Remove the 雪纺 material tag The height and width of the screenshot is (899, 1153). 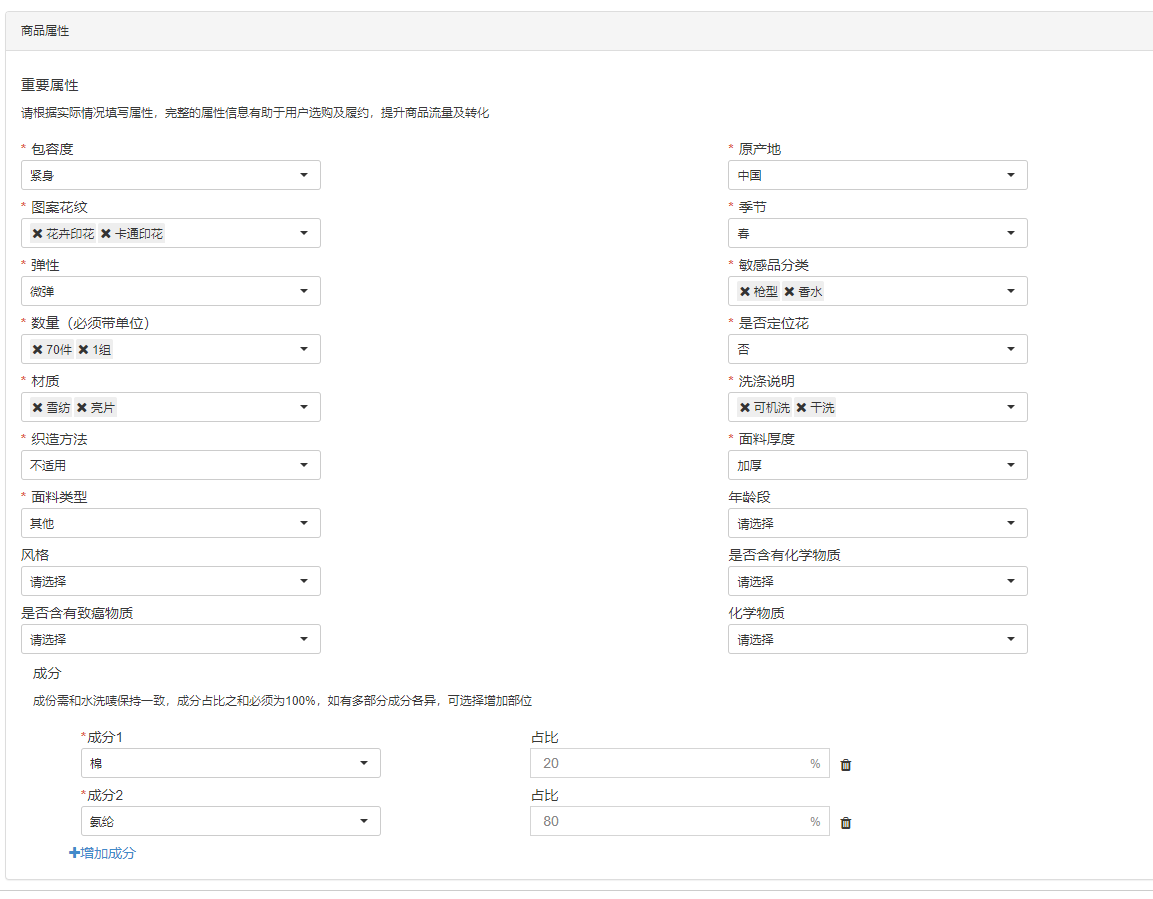pyautogui.click(x=38, y=408)
